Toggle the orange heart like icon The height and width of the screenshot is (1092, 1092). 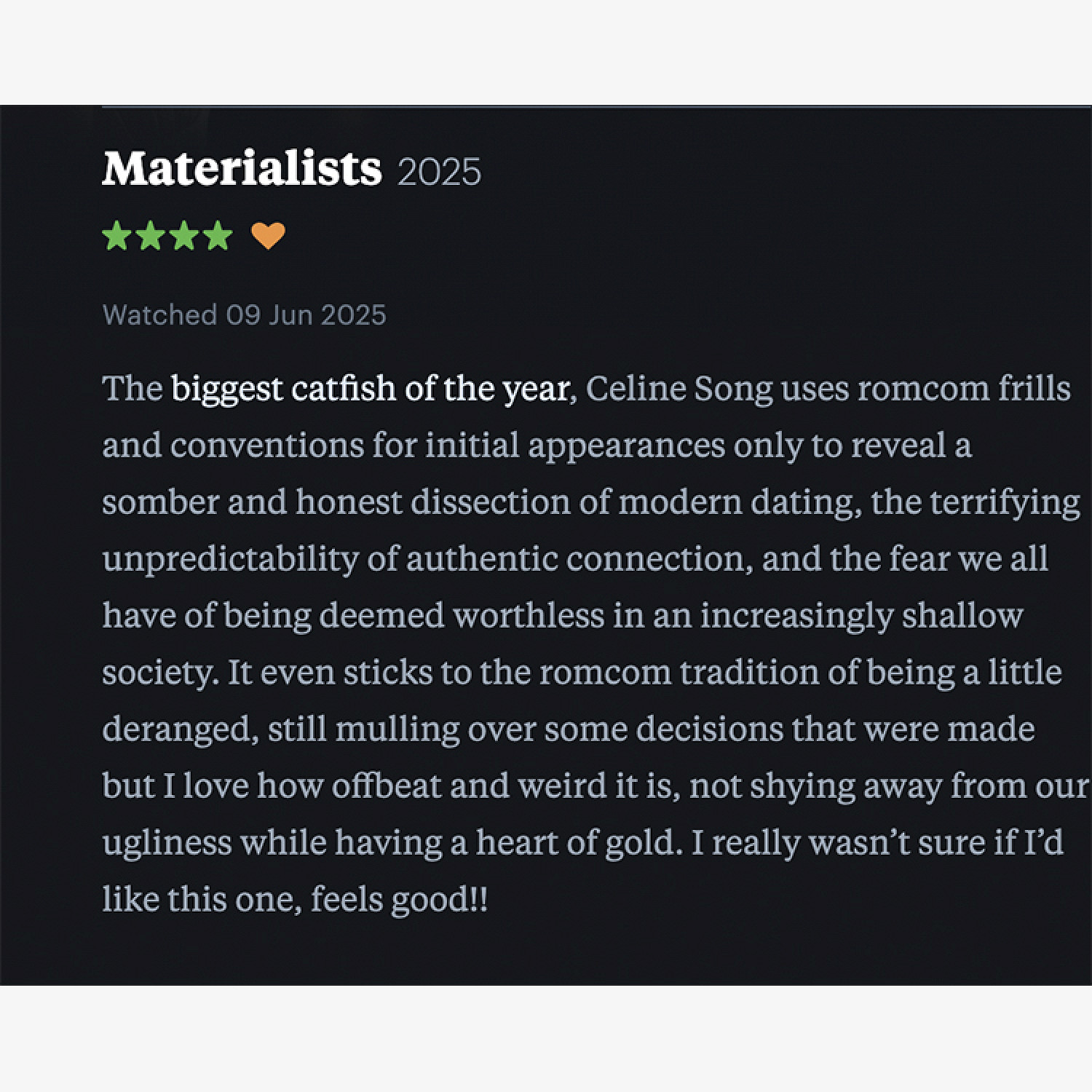(x=268, y=236)
